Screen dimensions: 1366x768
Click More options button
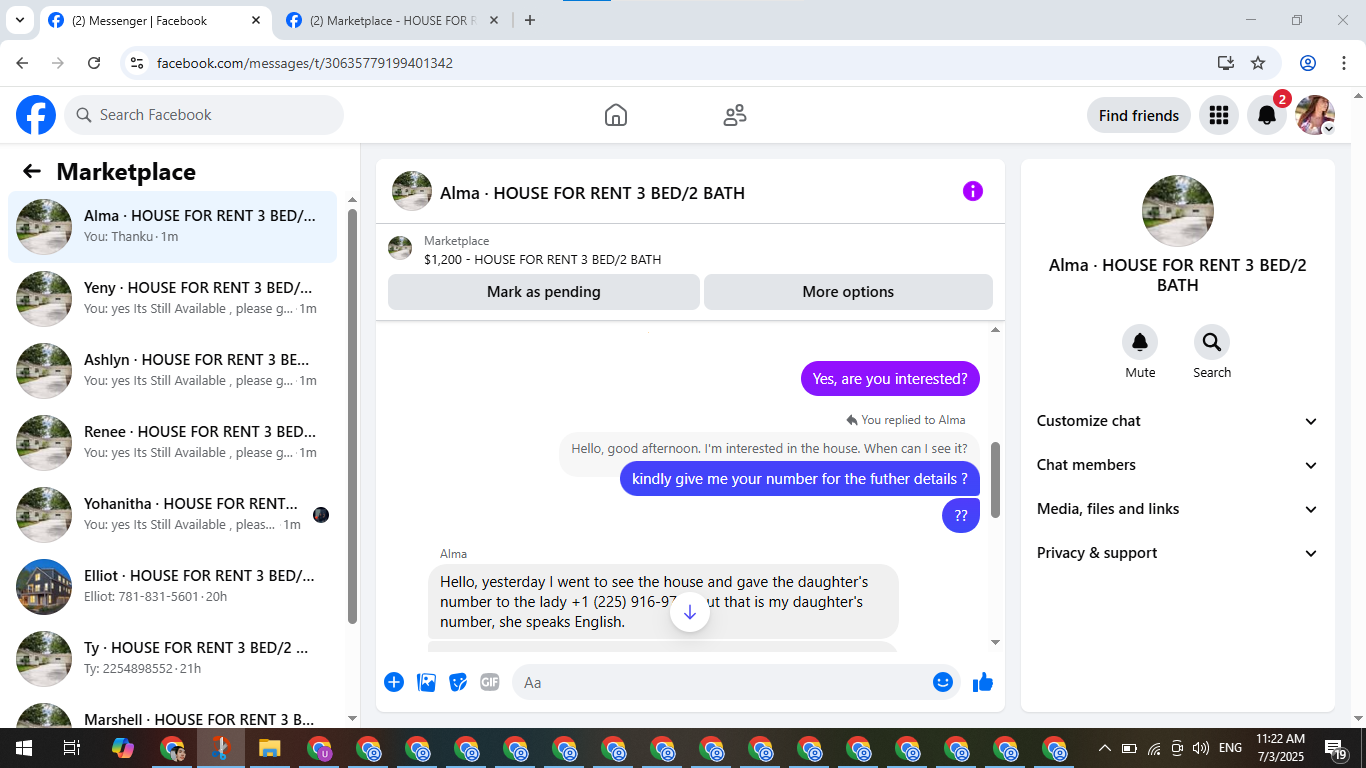(x=848, y=292)
